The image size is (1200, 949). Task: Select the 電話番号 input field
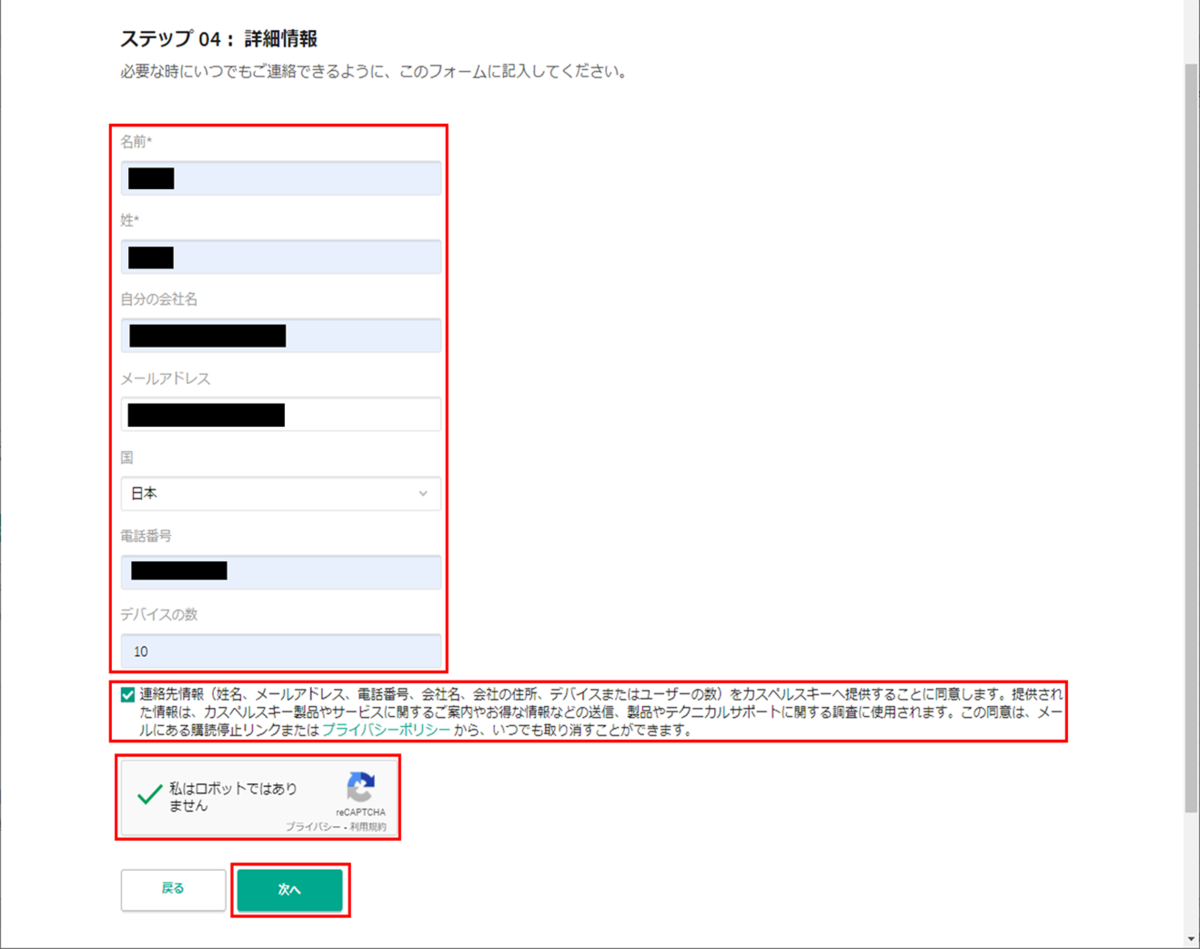(x=280, y=571)
